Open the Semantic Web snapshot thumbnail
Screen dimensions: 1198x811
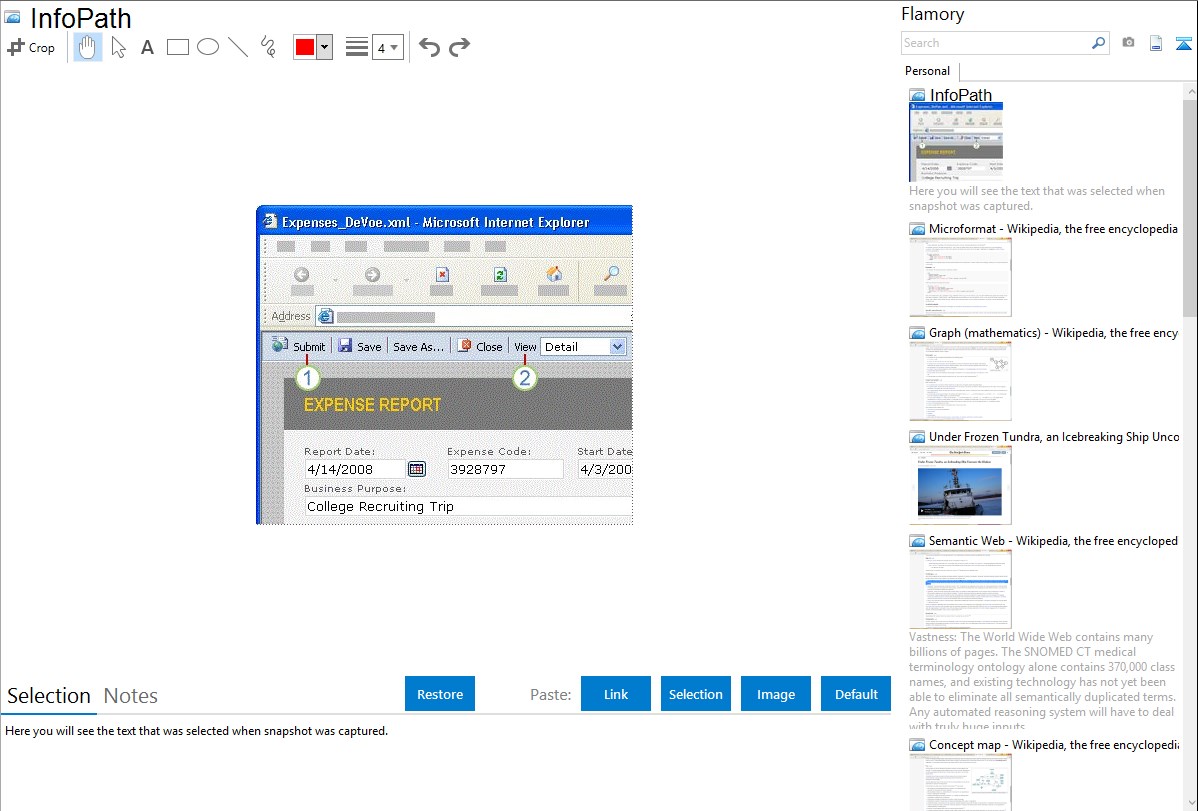(x=960, y=588)
